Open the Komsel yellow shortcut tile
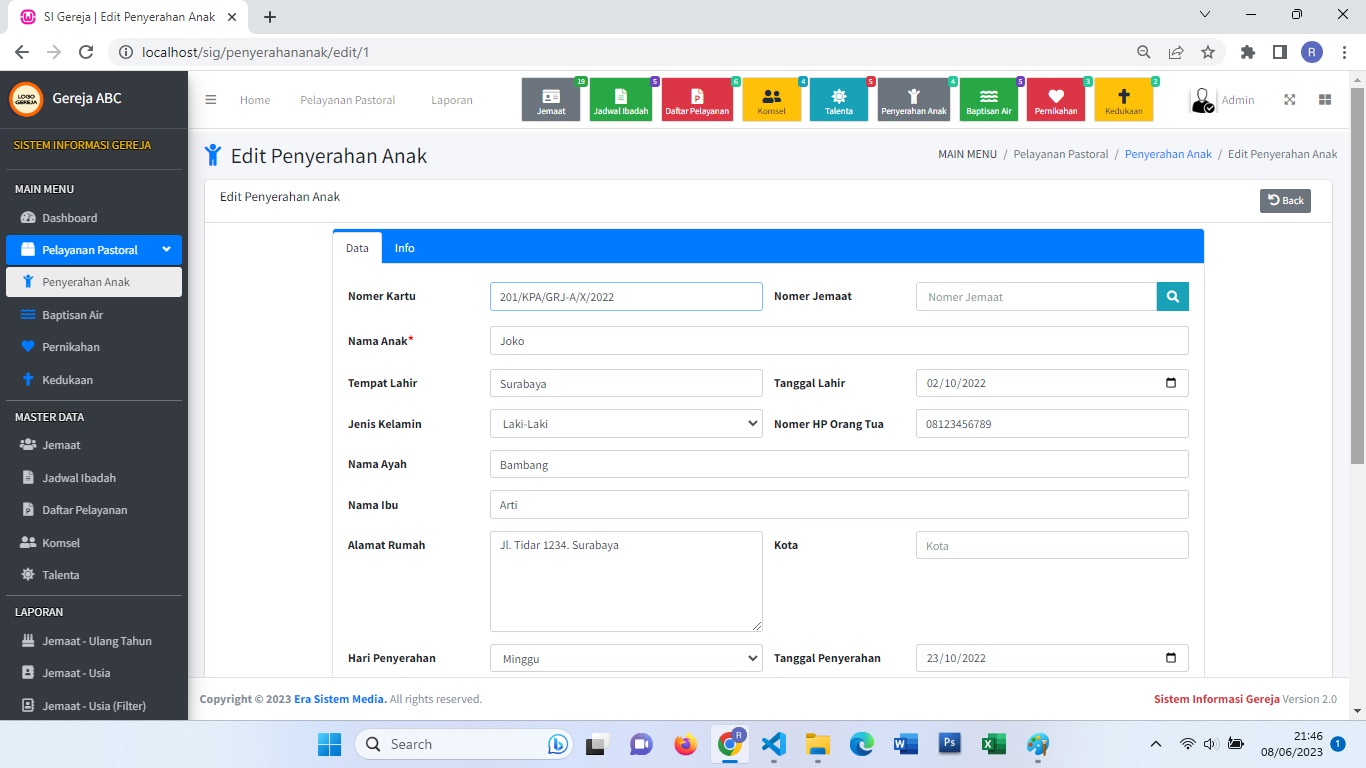1366x768 pixels. click(771, 100)
